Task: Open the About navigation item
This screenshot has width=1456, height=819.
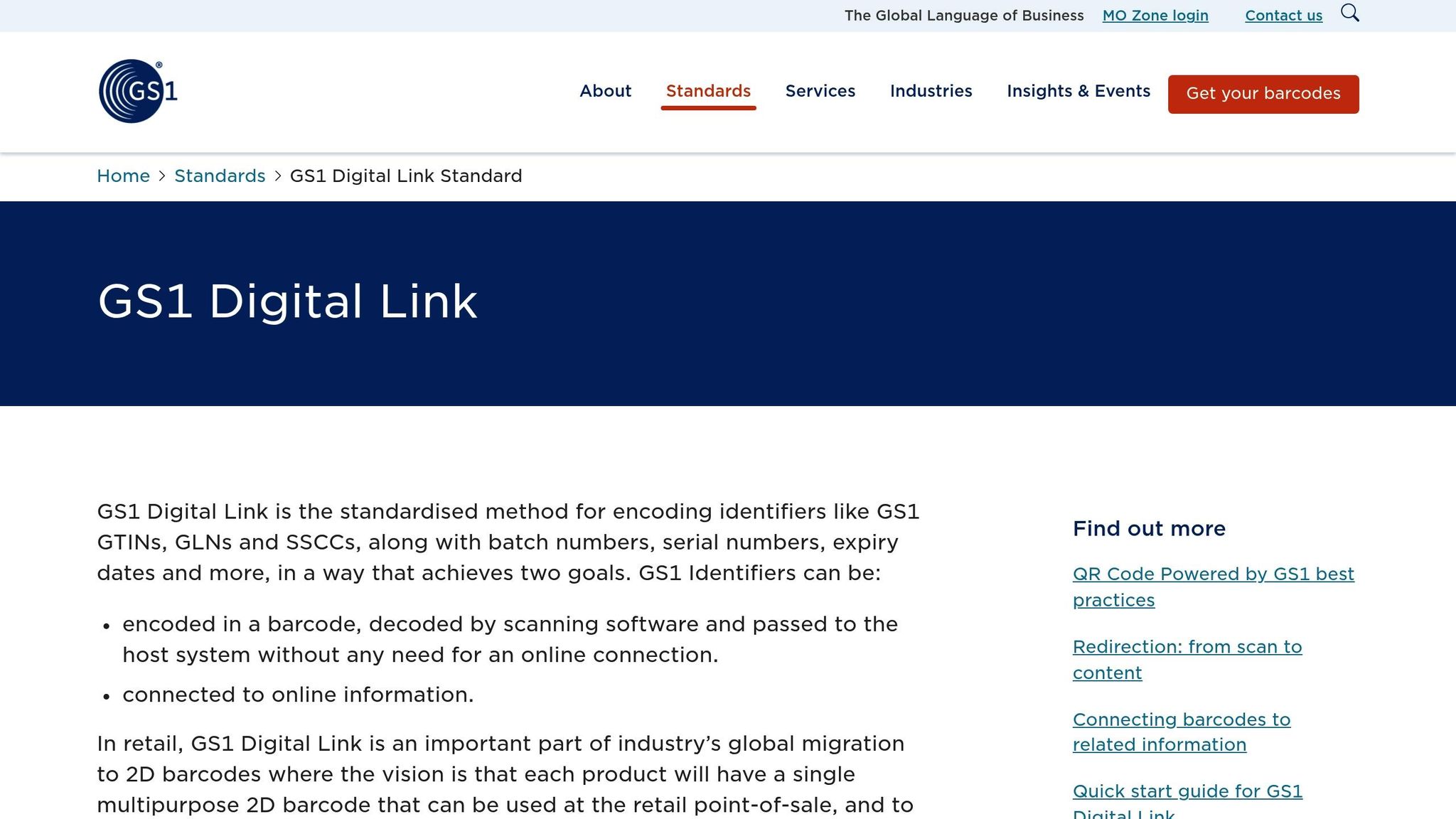Action: 605,91
